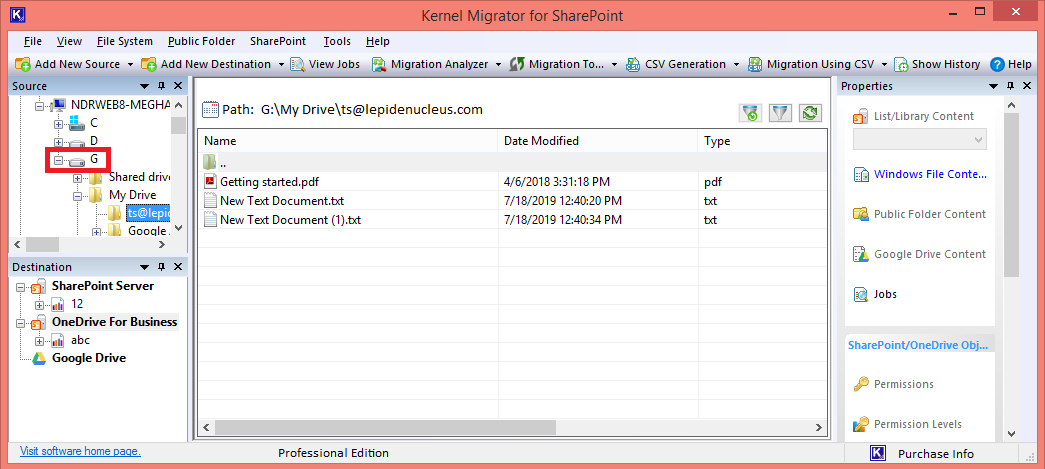Screen dimensions: 1045x469
Task: Click Public Folder Content icon
Action: tap(860, 214)
